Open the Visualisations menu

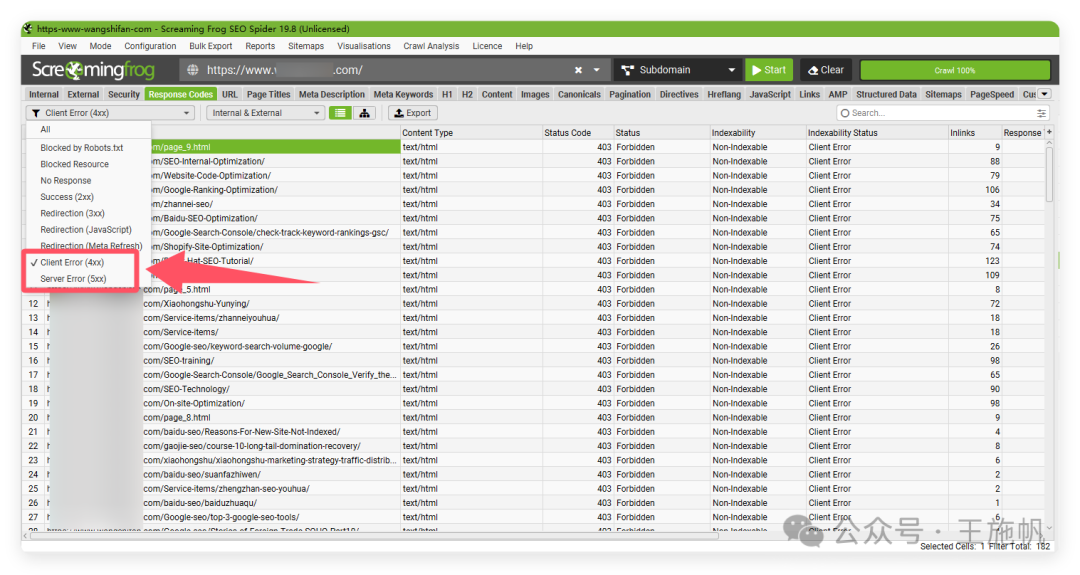(x=364, y=46)
